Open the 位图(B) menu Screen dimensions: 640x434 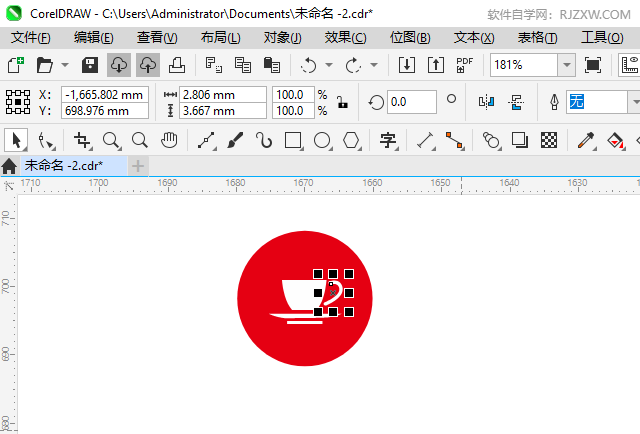click(410, 38)
